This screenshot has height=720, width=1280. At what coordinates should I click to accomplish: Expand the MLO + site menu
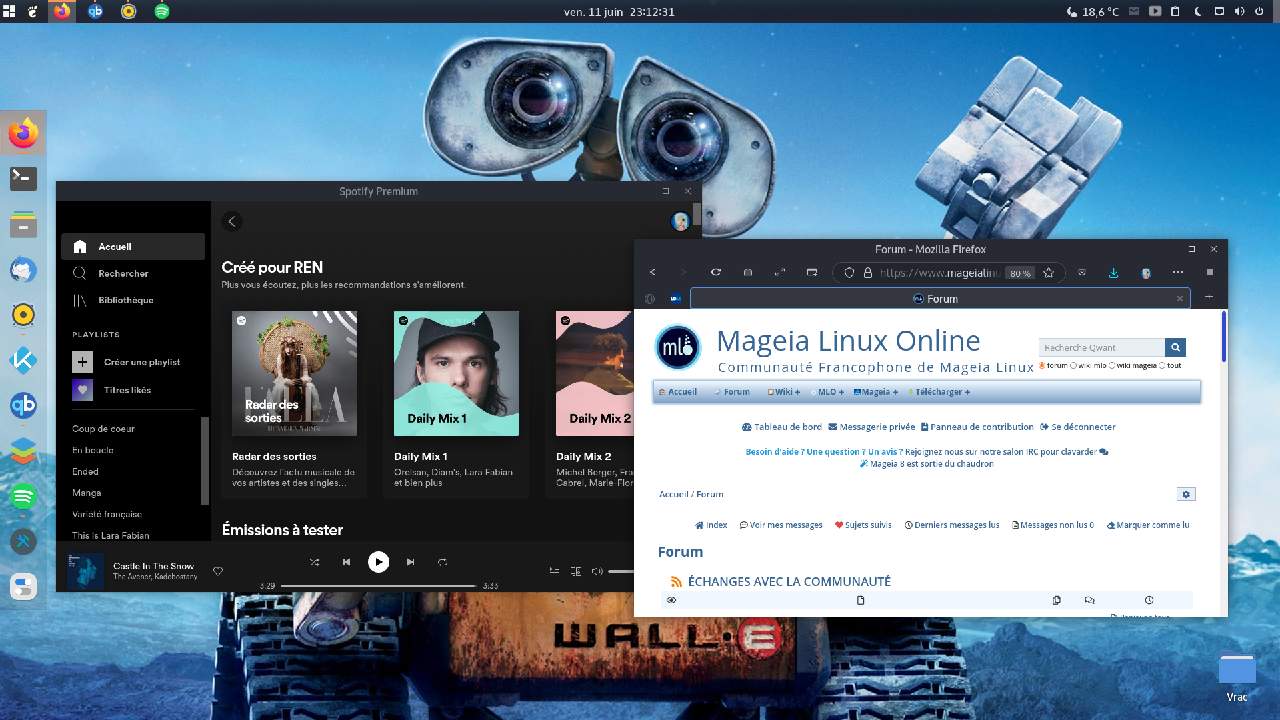click(827, 392)
